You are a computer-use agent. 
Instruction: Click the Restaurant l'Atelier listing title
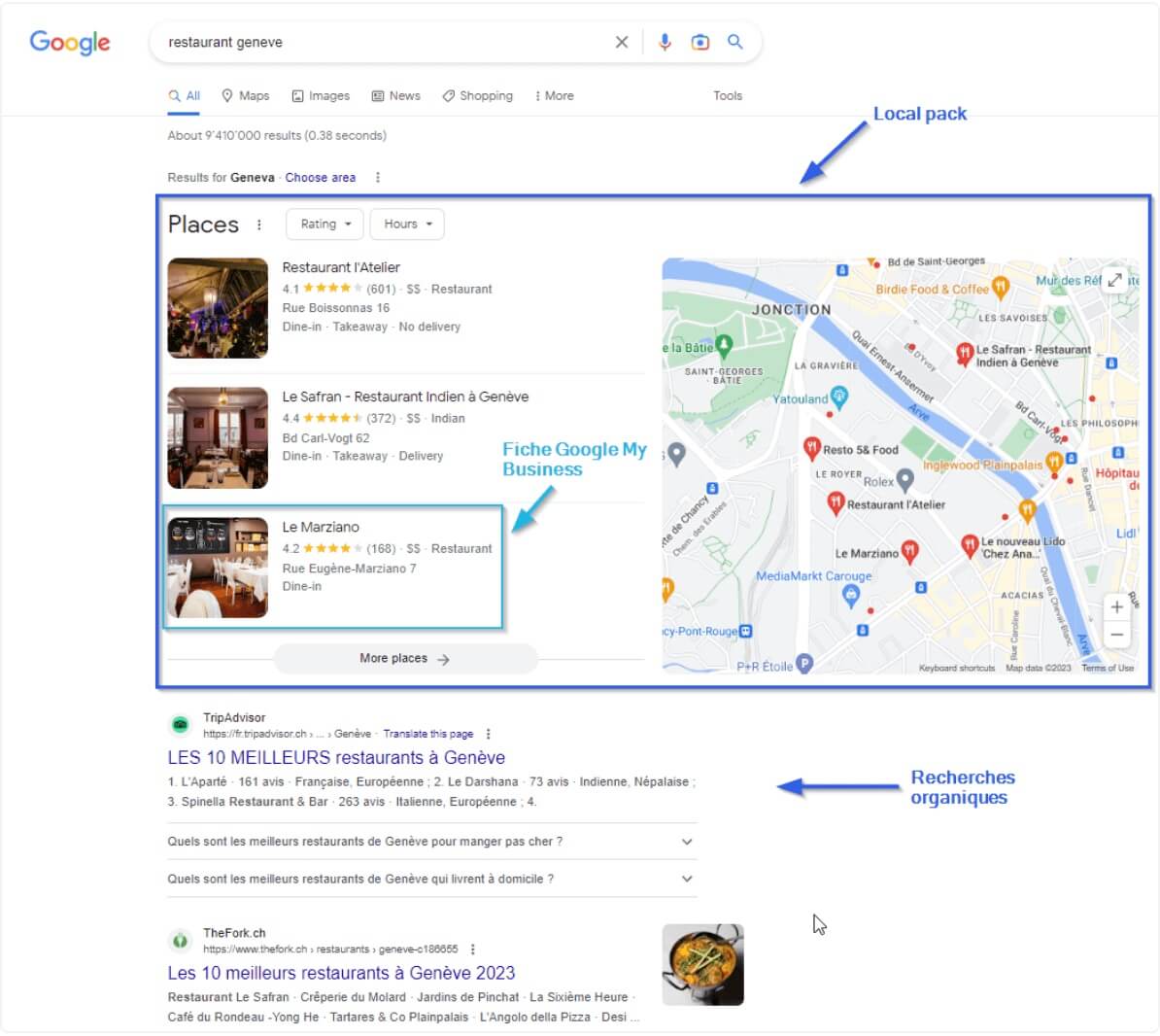[341, 268]
